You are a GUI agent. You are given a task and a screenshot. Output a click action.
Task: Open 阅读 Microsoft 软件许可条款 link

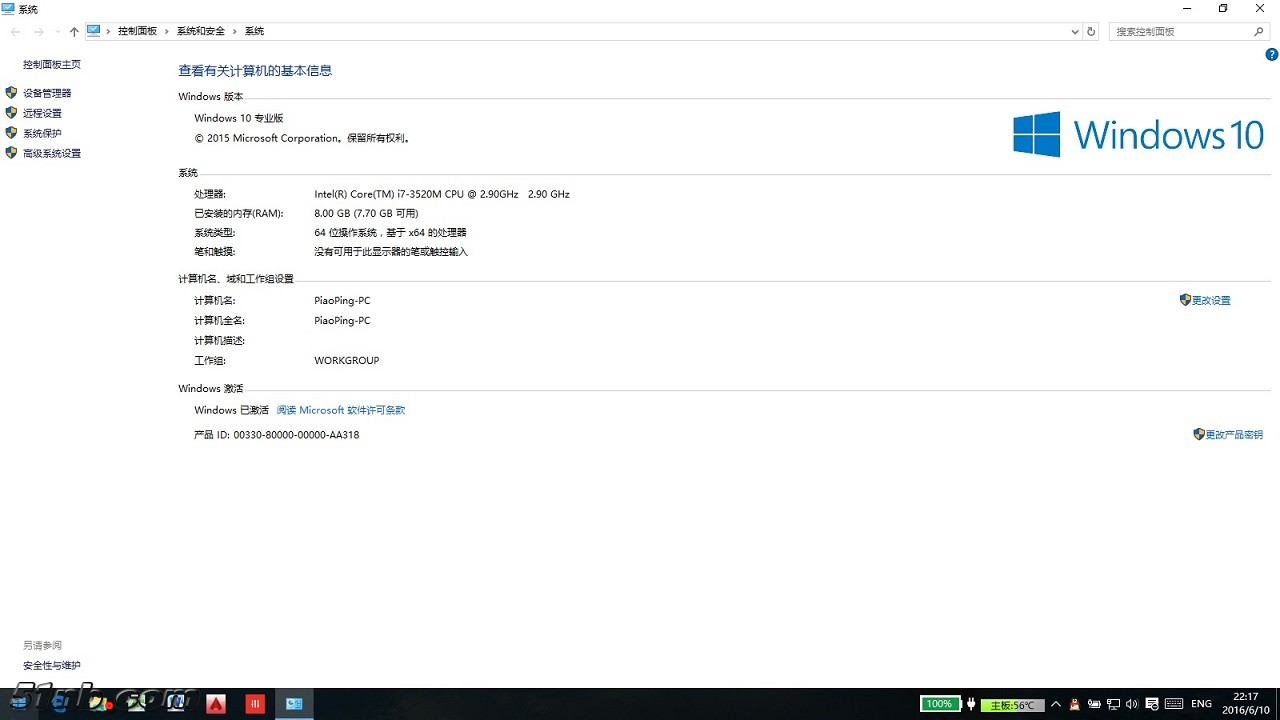(341, 410)
